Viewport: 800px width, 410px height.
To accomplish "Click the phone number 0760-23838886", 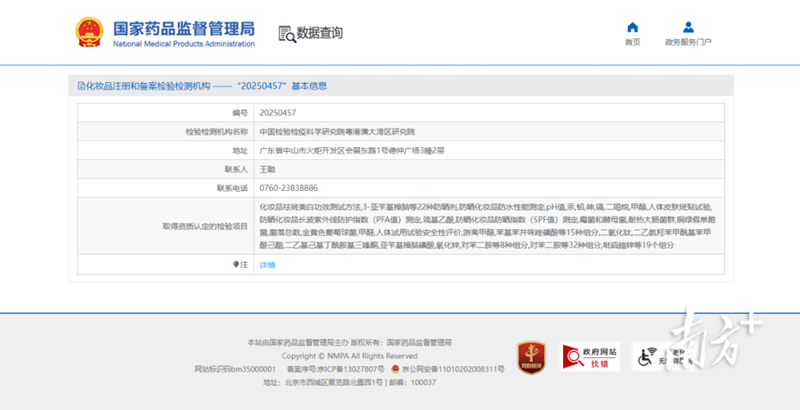I will pyautogui.click(x=288, y=187).
